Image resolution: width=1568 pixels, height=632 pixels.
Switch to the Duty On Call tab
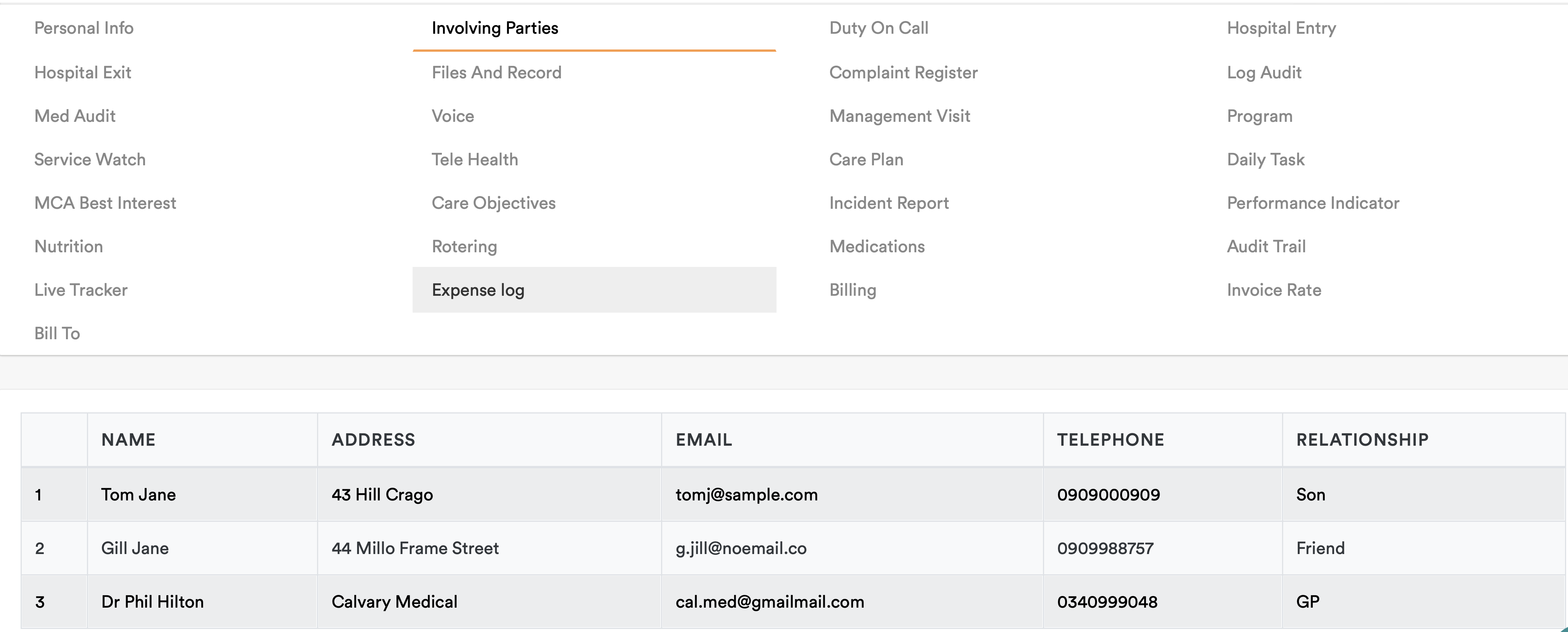pyautogui.click(x=878, y=28)
